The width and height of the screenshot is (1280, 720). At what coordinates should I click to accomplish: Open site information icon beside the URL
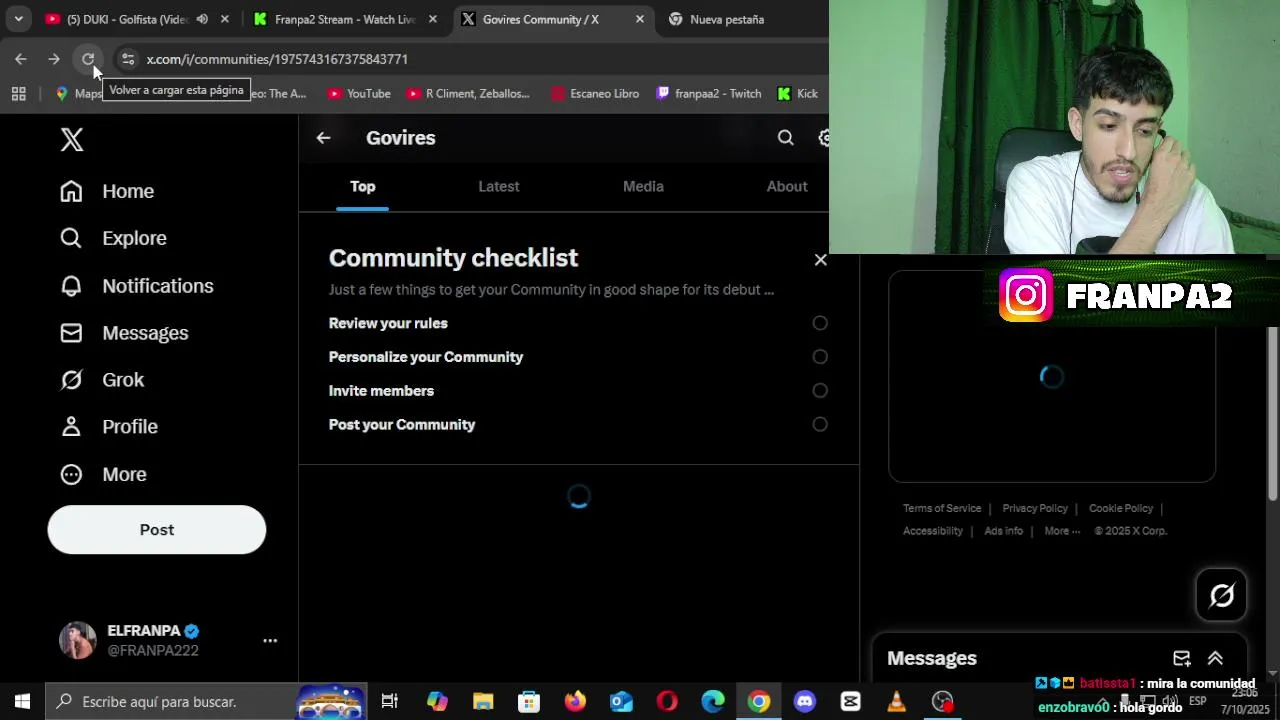click(127, 59)
